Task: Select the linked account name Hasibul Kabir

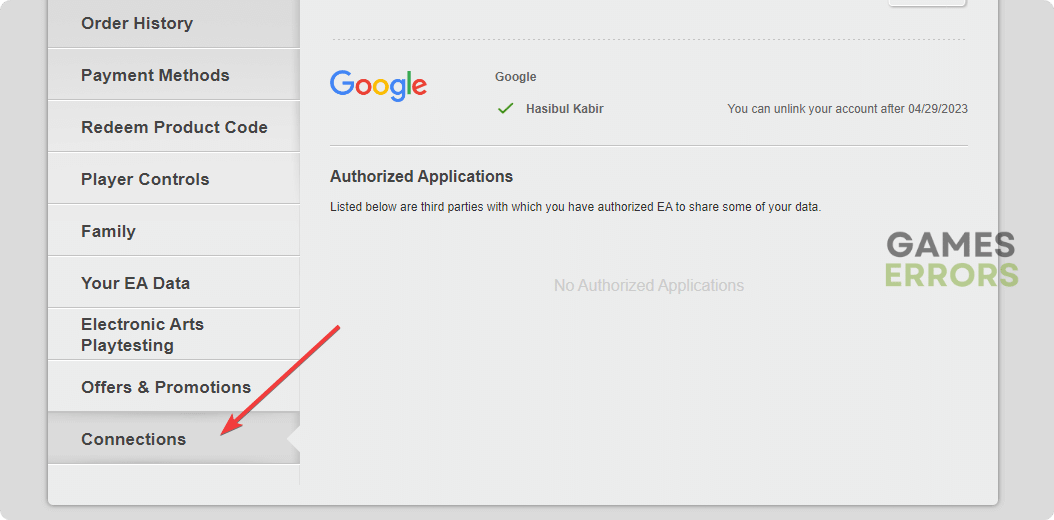Action: tap(565, 108)
